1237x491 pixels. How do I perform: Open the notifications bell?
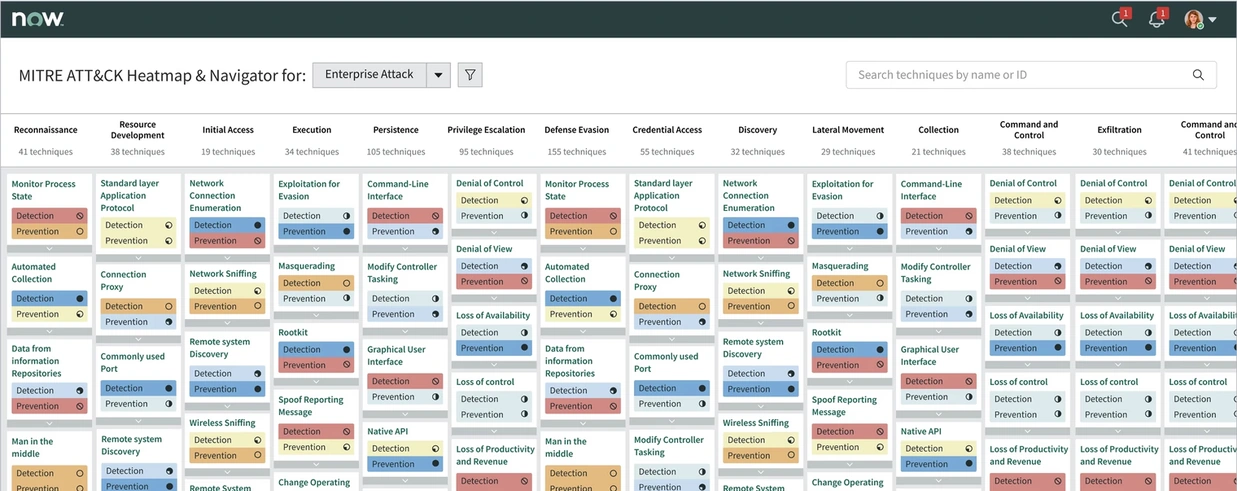coord(1156,19)
